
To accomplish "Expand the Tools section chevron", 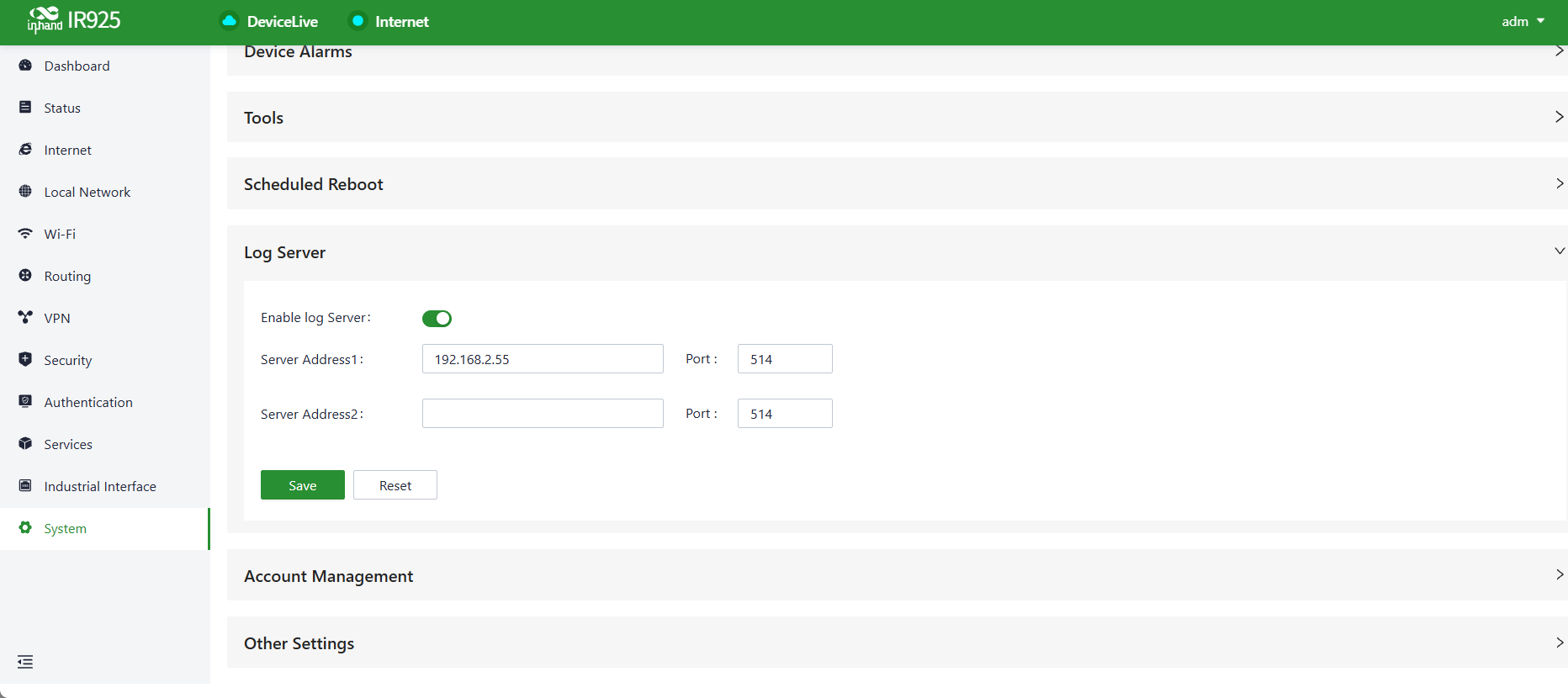I will point(1559,117).
